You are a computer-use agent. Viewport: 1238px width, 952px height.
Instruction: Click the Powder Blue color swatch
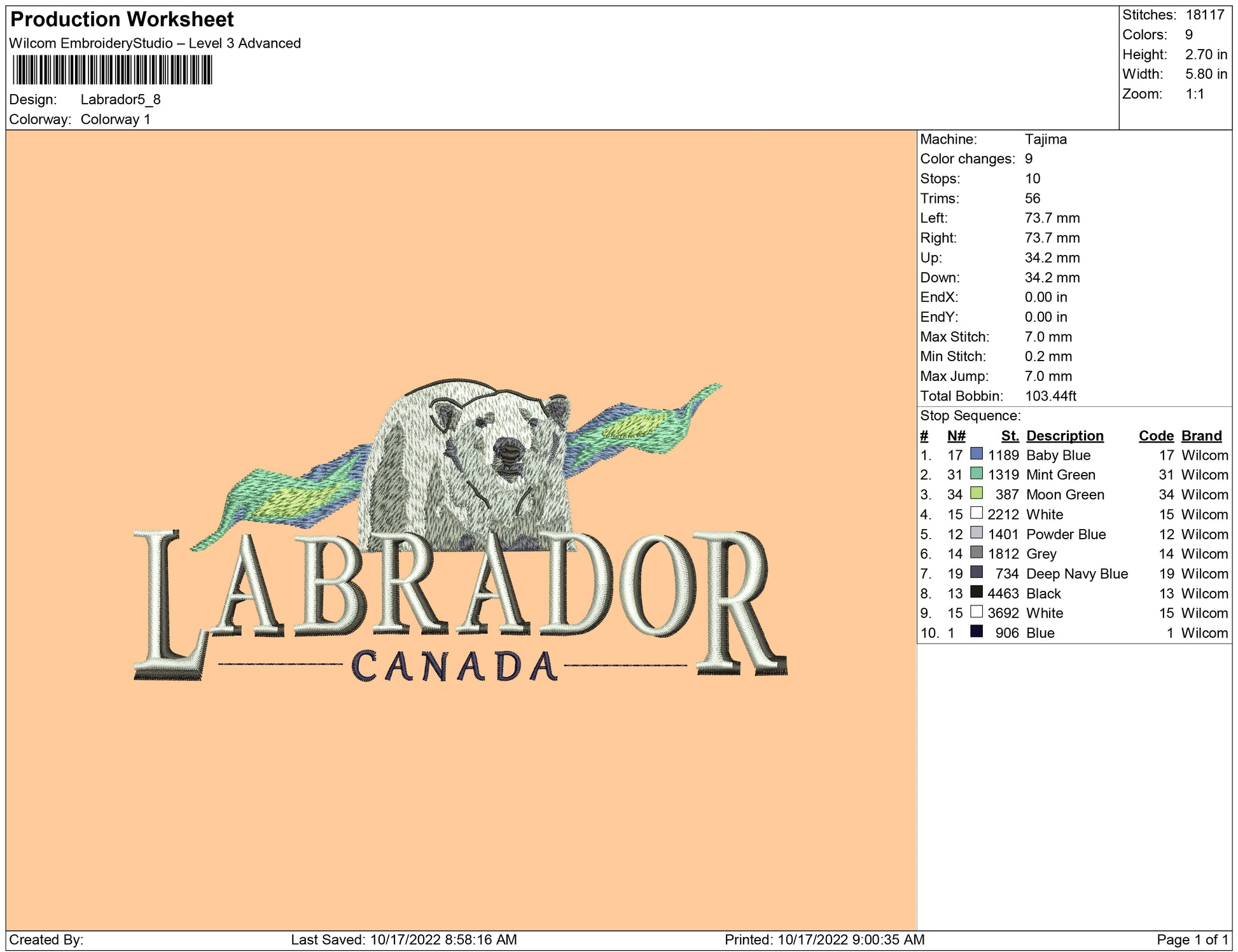pos(976,533)
